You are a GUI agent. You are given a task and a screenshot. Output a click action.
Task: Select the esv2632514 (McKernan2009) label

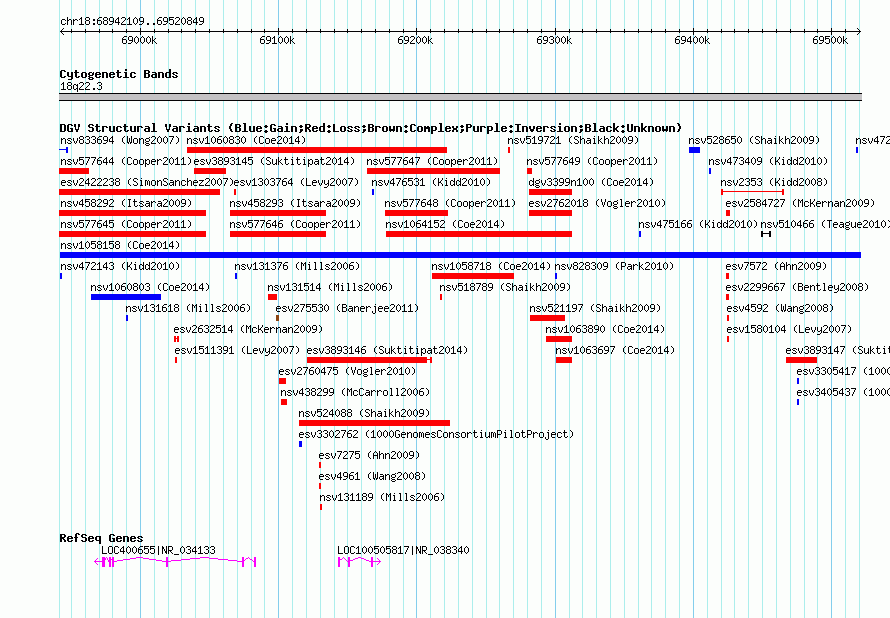tap(248, 329)
